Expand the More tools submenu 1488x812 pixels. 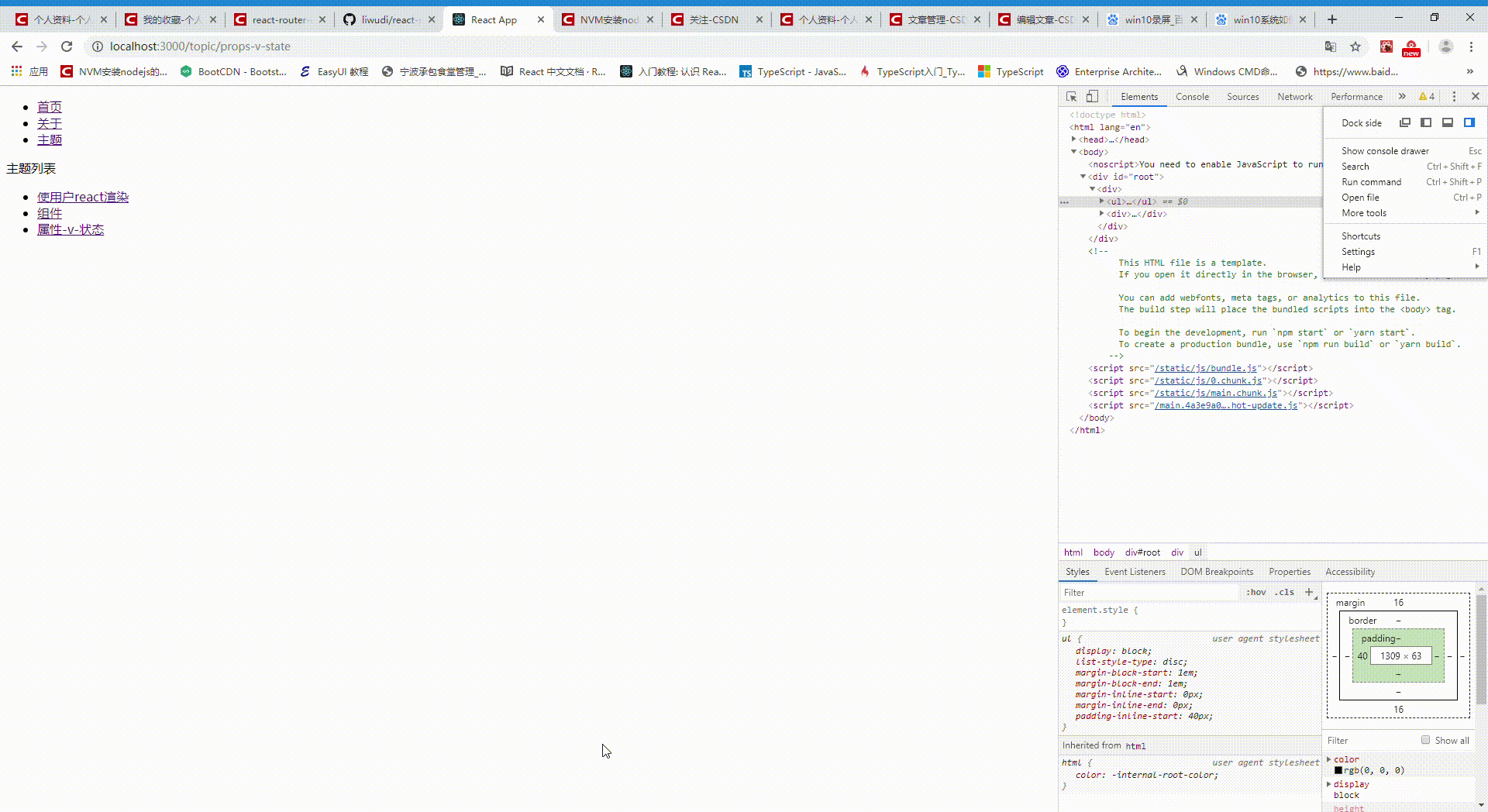pyautogui.click(x=1364, y=213)
